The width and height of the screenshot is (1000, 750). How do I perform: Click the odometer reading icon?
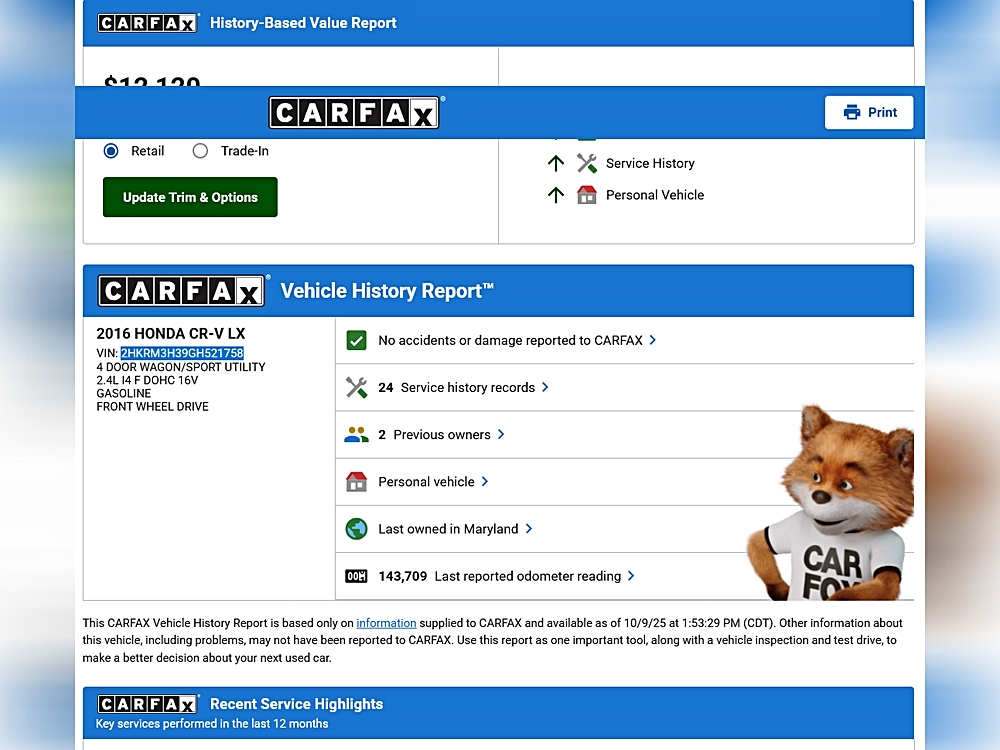coord(356,576)
